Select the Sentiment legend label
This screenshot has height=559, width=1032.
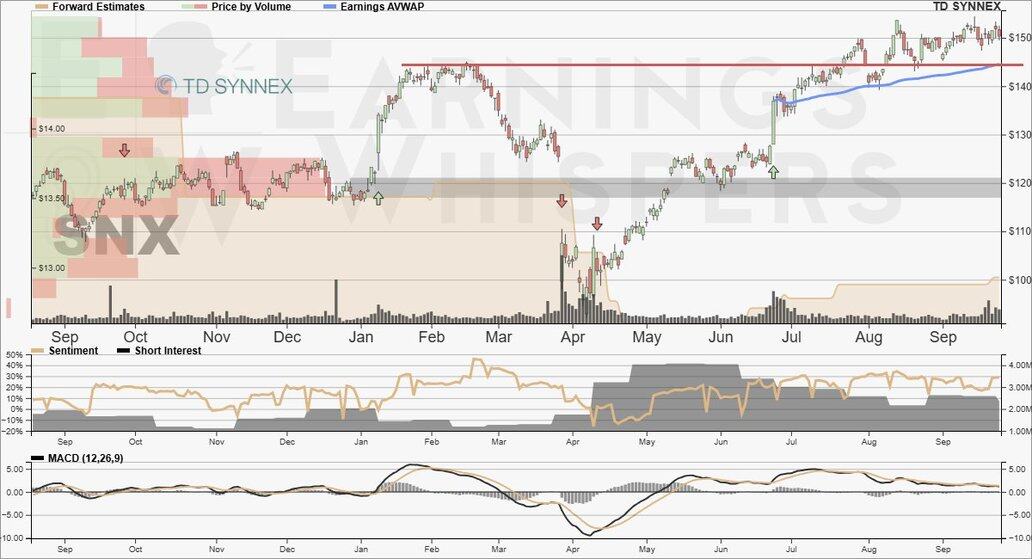(73, 351)
